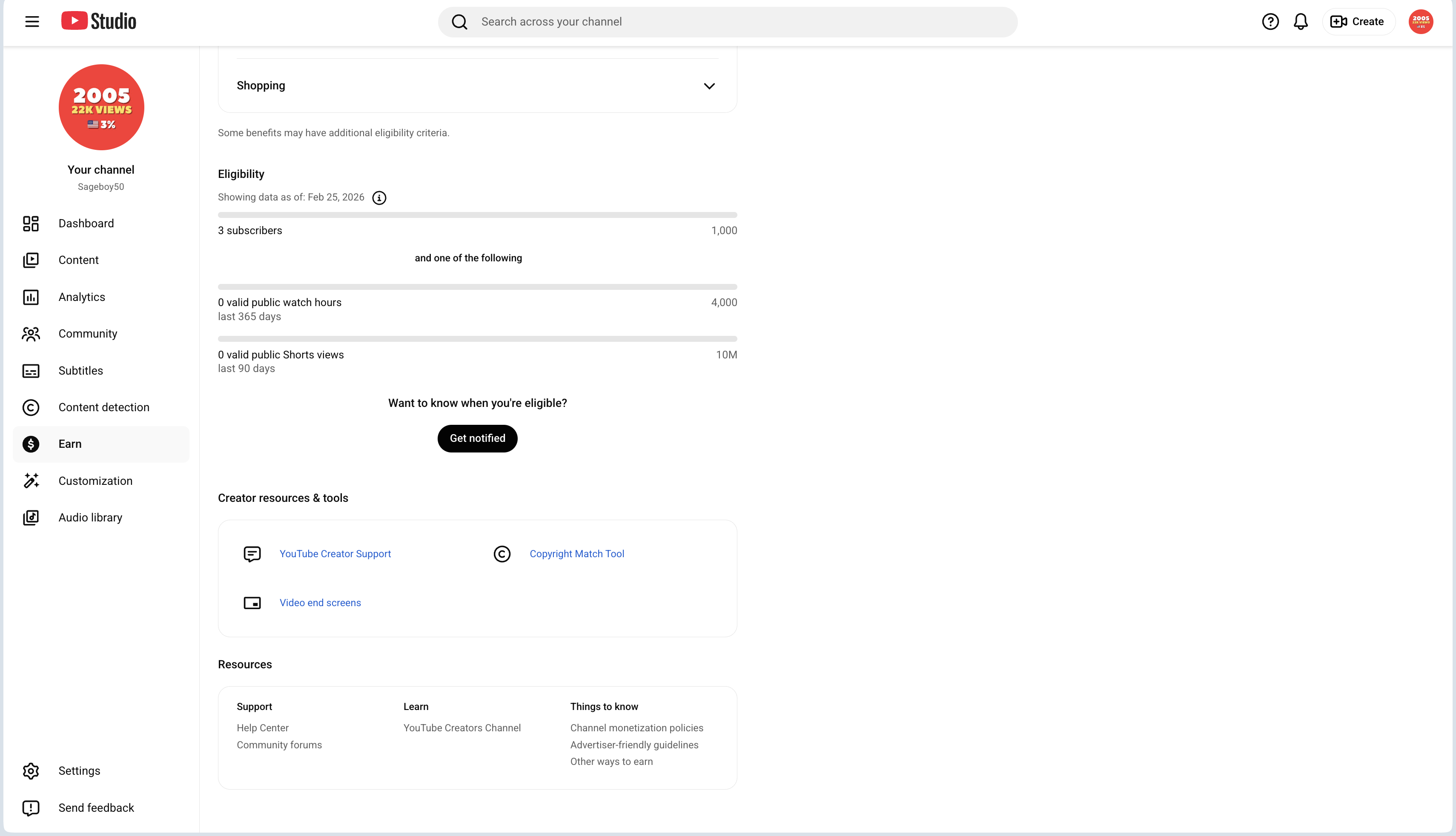Click the Settings gear icon
The width and height of the screenshot is (1456, 836).
31,770
